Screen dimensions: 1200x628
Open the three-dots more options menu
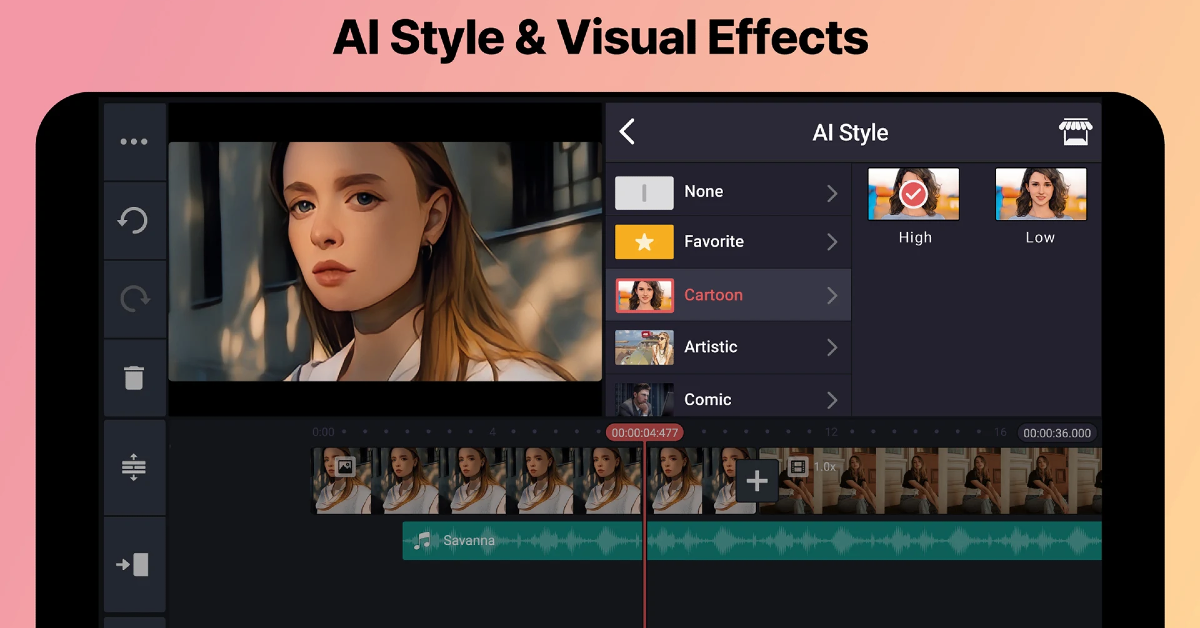(134, 142)
